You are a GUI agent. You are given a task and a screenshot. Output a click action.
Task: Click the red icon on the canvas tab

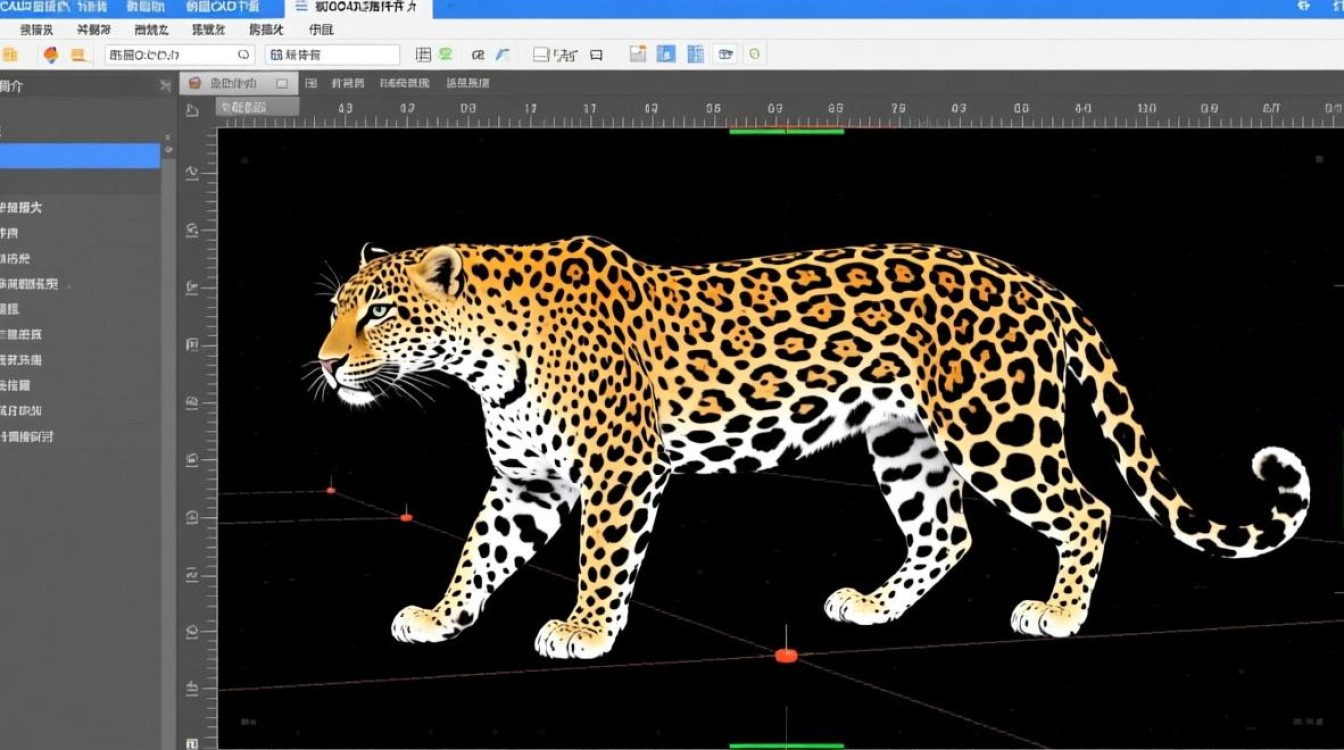(x=195, y=84)
